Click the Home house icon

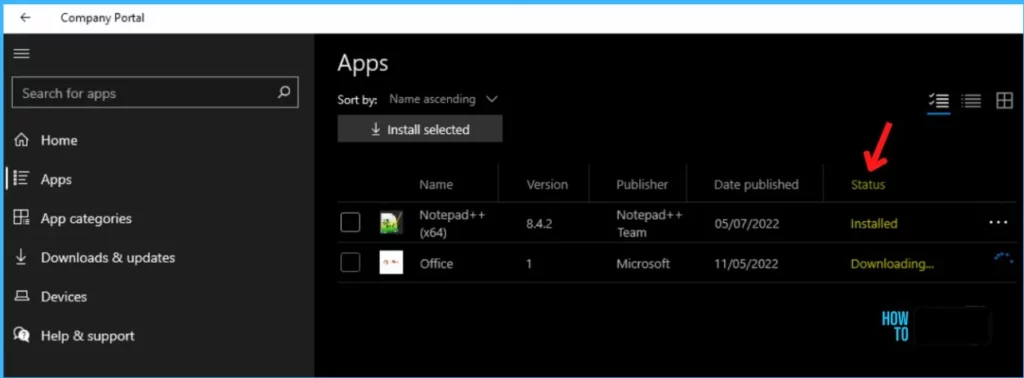tap(22, 140)
